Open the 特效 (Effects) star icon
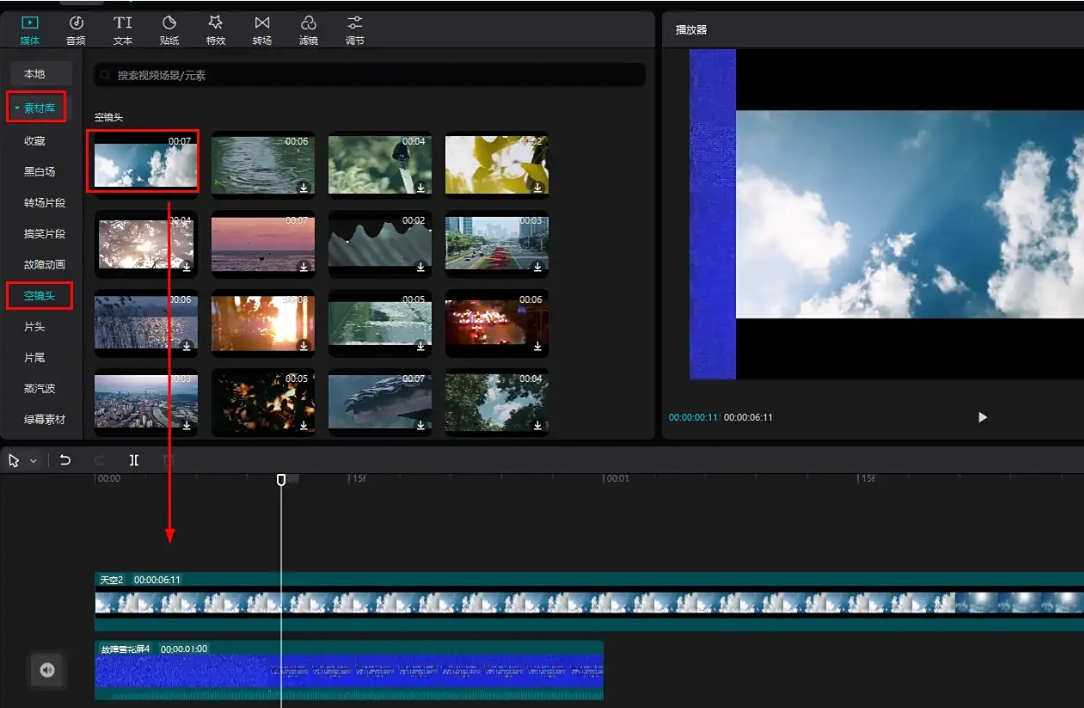This screenshot has height=708, width=1084. [x=215, y=23]
